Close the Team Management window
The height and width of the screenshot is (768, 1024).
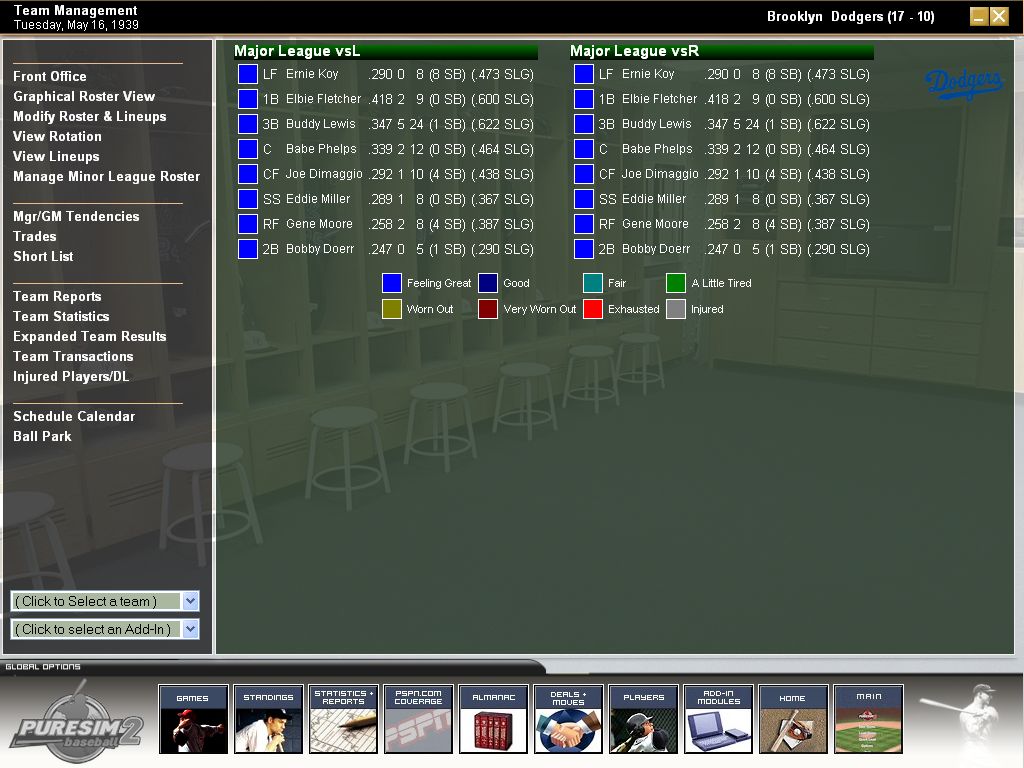[x=999, y=16]
